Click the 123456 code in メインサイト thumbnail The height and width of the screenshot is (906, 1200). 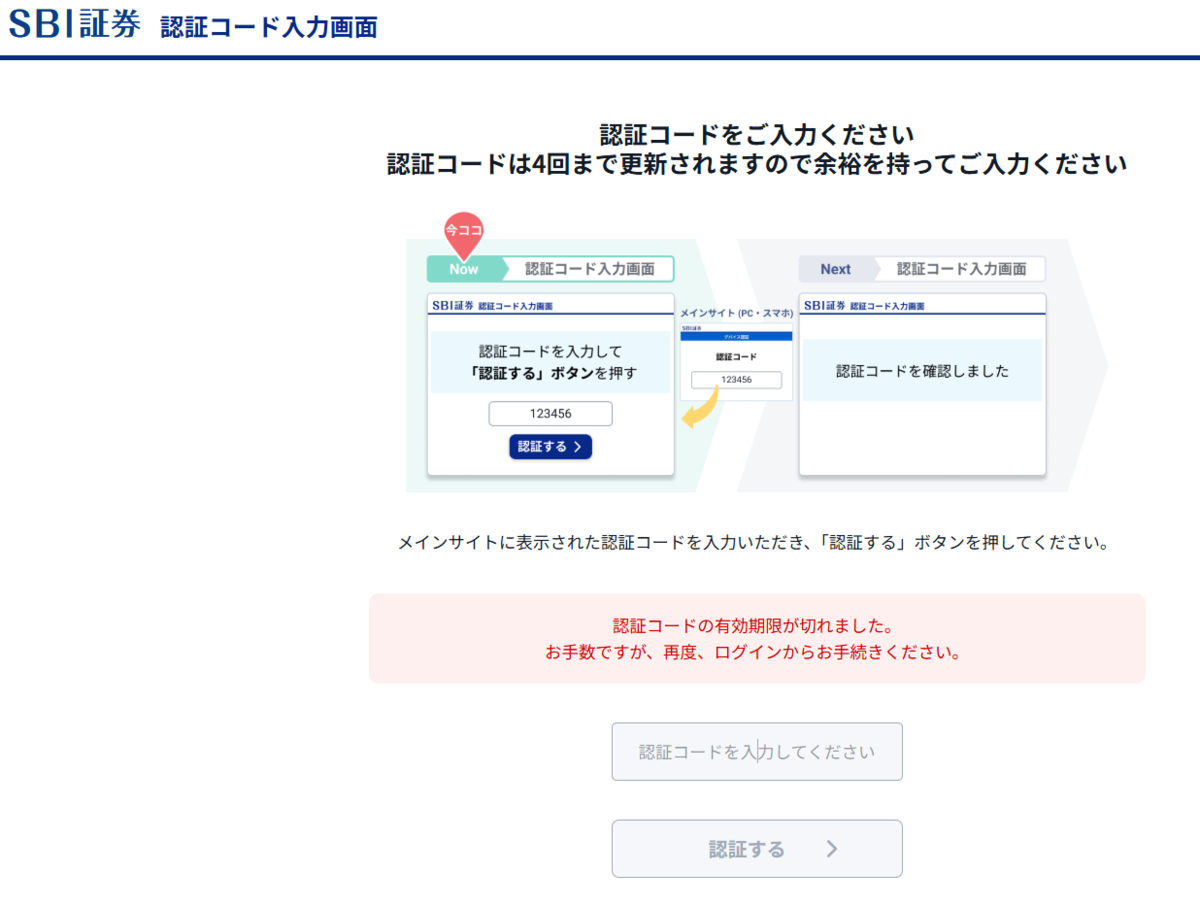click(x=736, y=380)
